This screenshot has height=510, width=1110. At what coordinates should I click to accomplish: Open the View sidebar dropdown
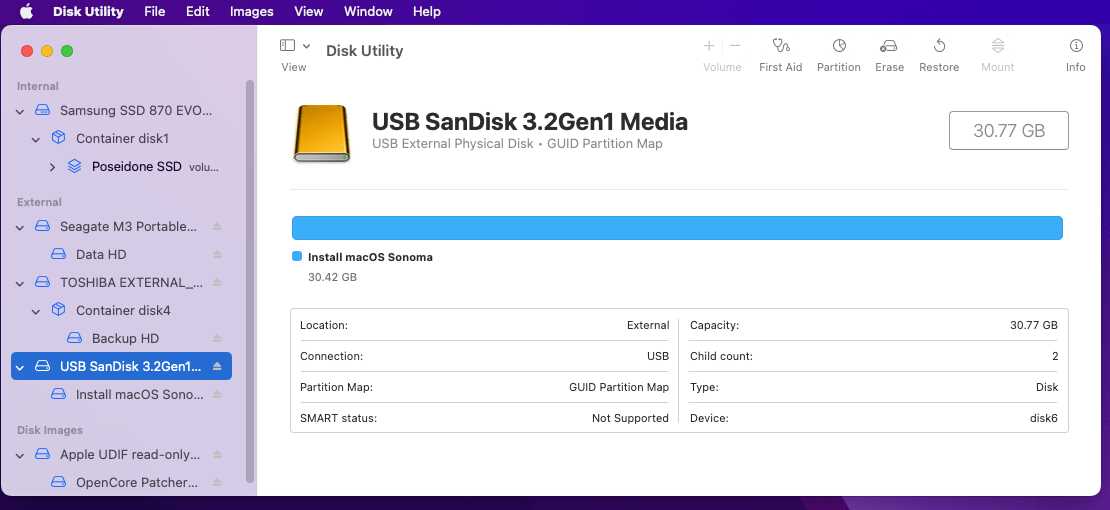[x=295, y=46]
